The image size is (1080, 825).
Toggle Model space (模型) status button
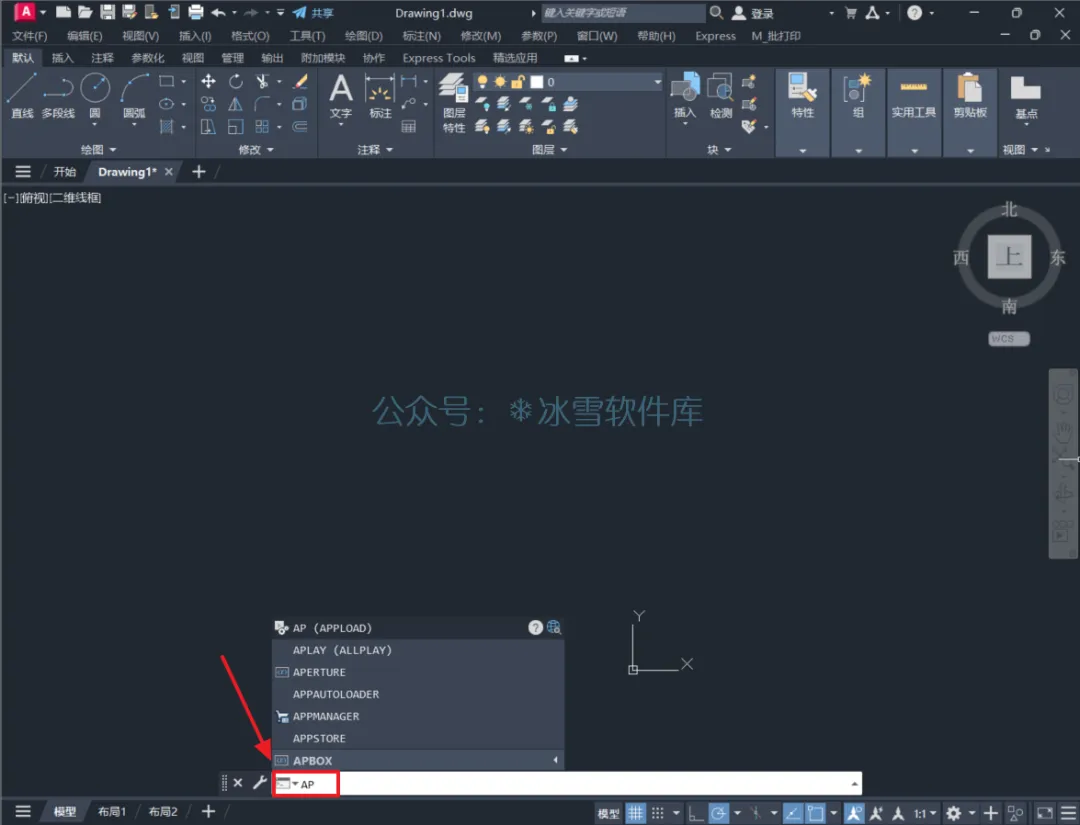pos(608,813)
